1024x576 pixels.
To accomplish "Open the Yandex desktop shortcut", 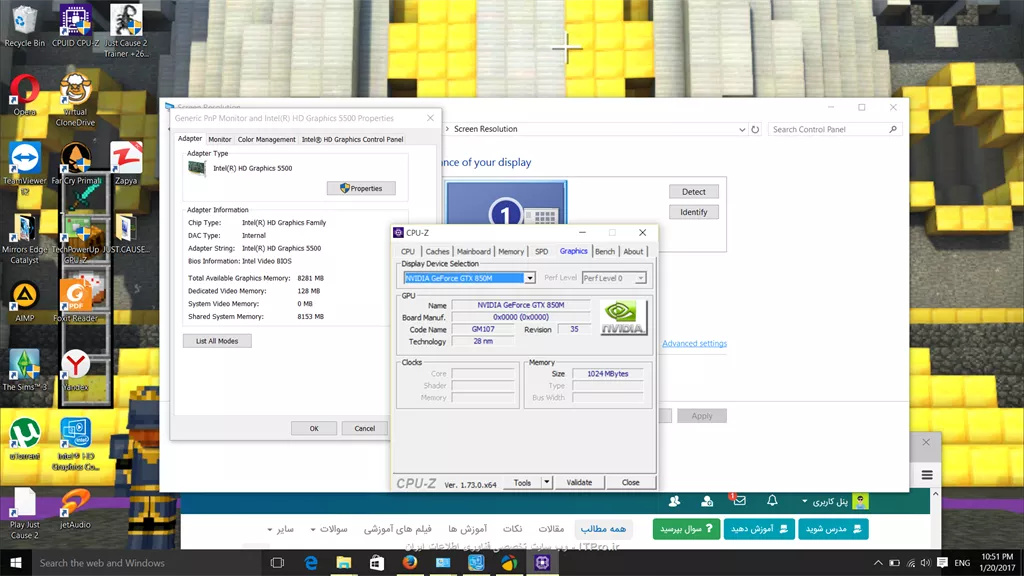I will pyautogui.click(x=76, y=370).
